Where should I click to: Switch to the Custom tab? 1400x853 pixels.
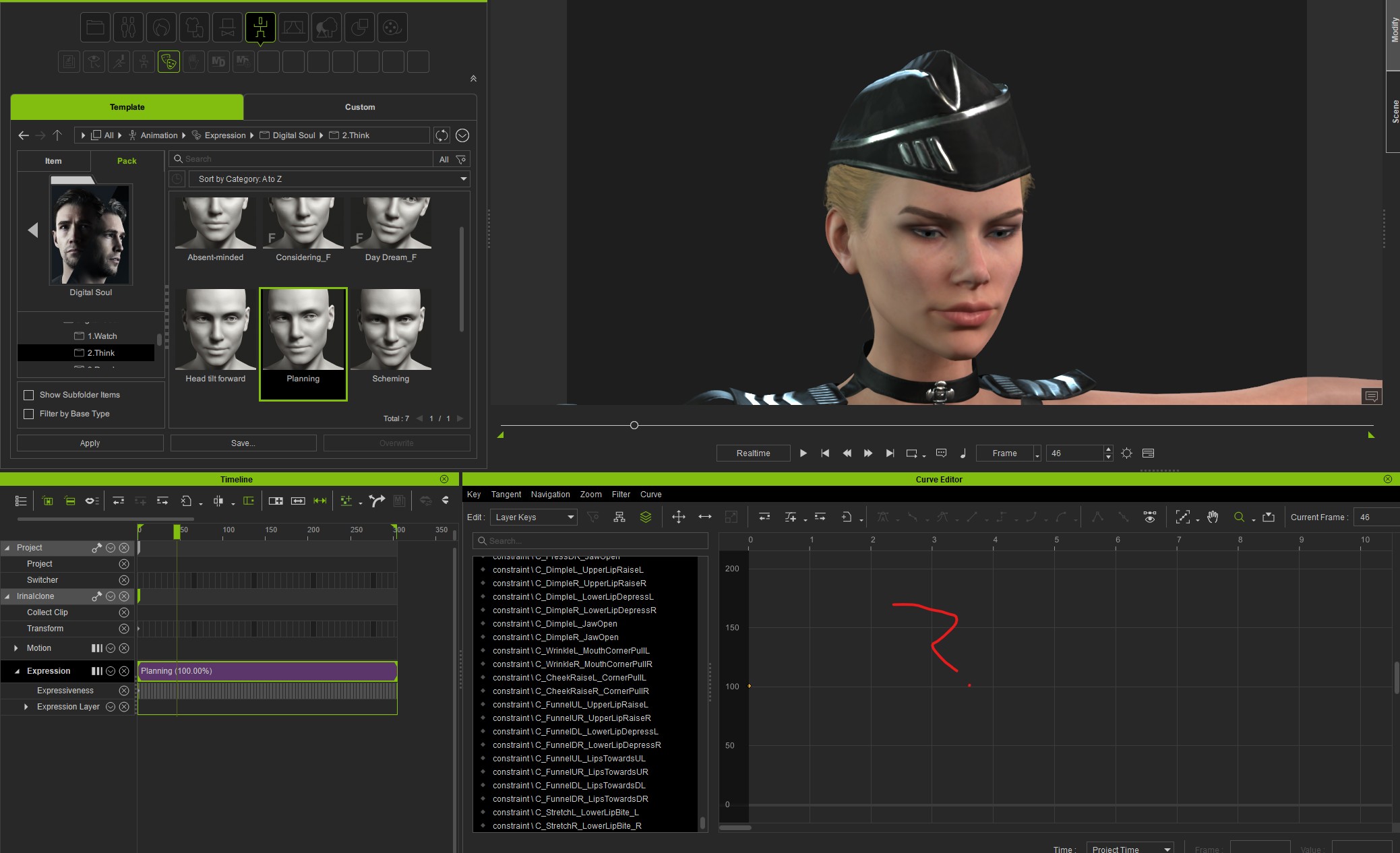pos(360,107)
